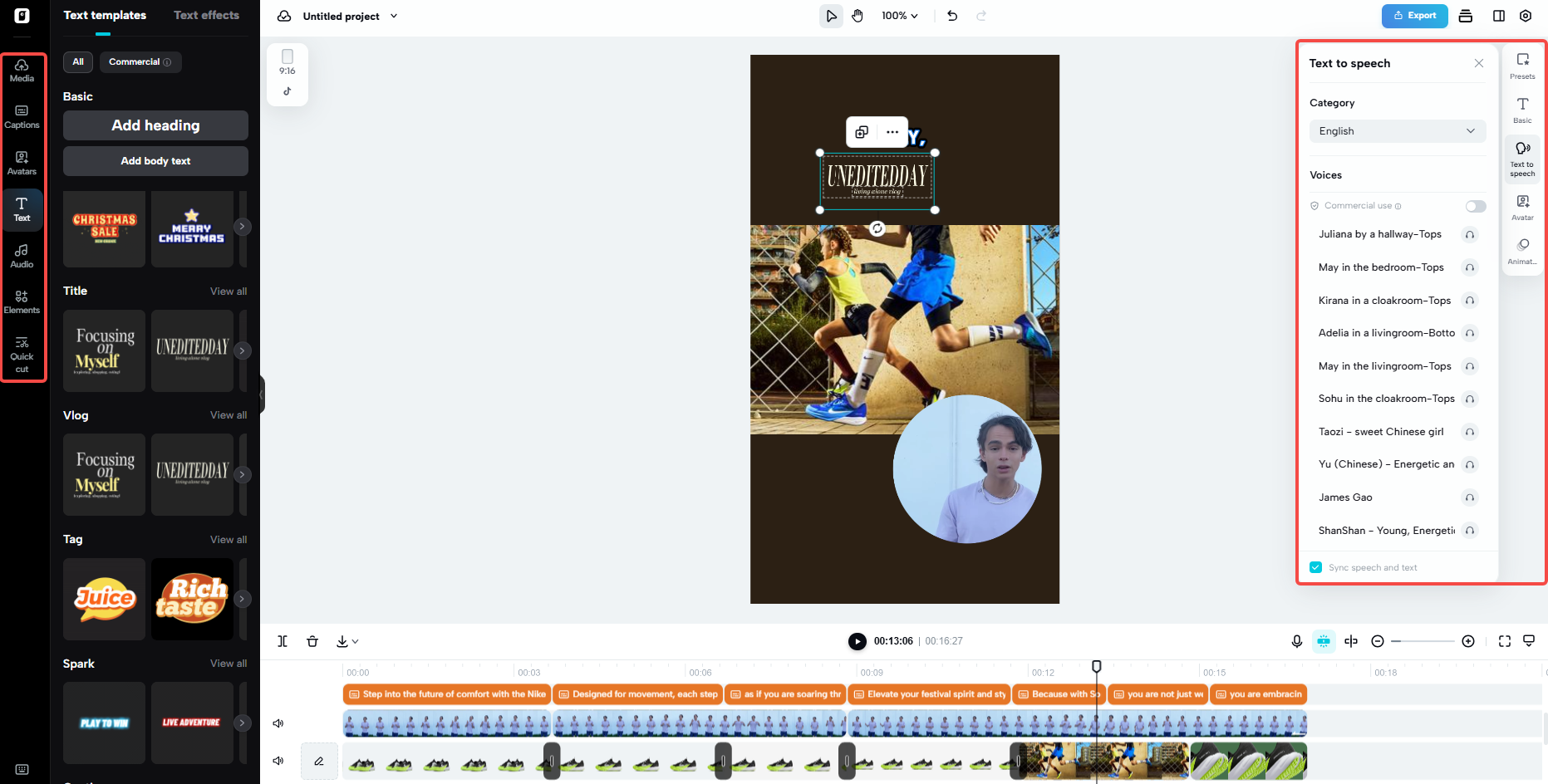The image size is (1548, 784).
Task: Click the Export button
Action: (1414, 16)
